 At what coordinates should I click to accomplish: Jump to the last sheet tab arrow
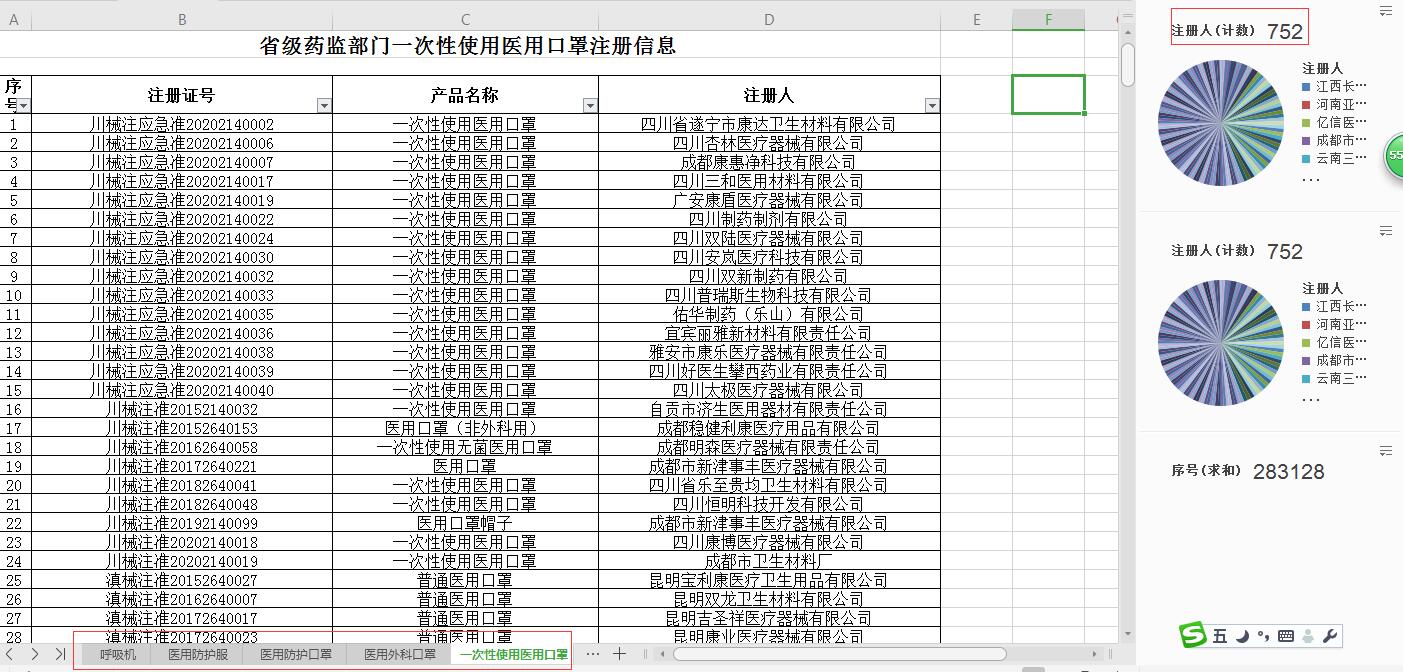59,654
